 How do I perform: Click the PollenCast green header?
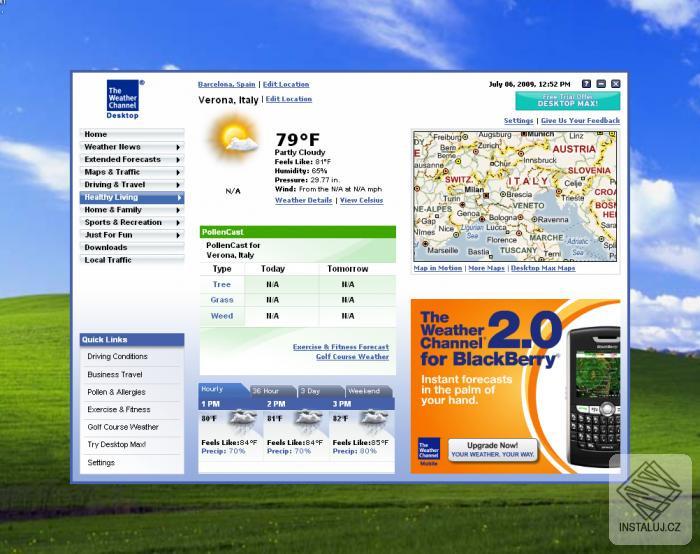(298, 232)
